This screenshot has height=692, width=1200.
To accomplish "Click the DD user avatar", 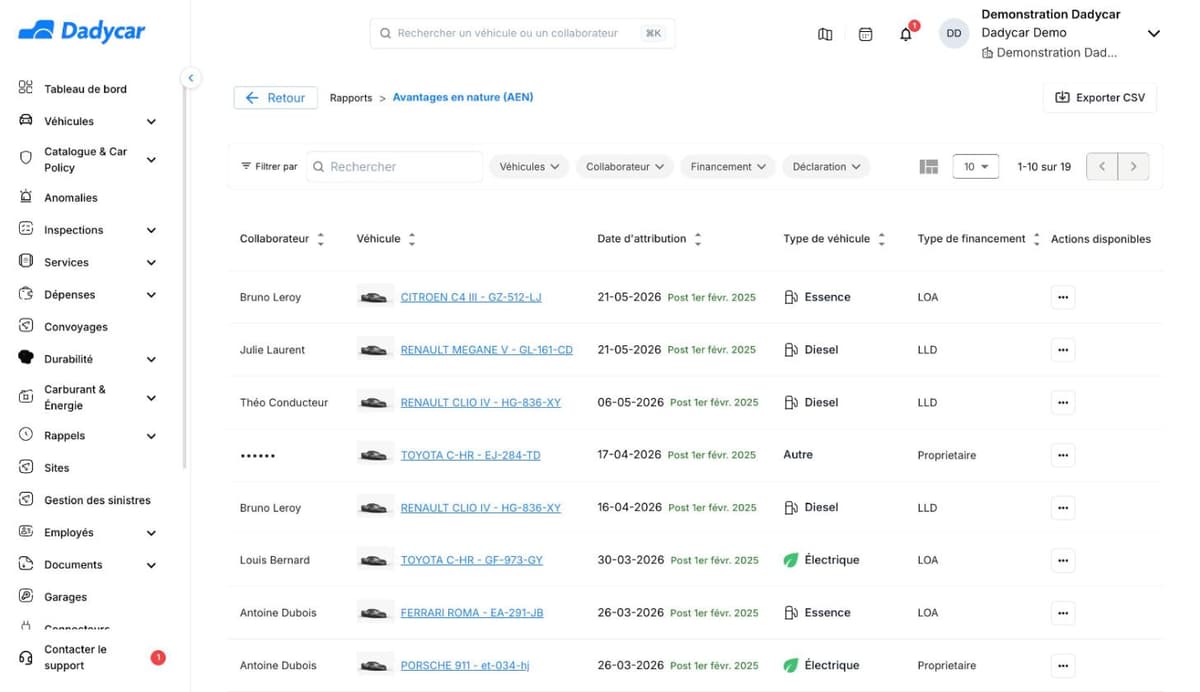I will point(954,33).
